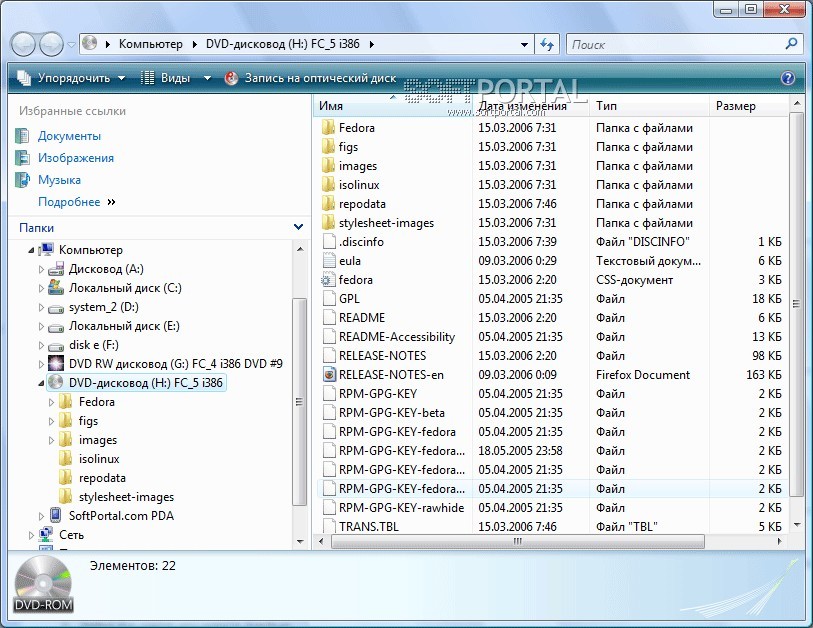This screenshot has height=628, width=813.
Task: Select the GPL file icon
Action: [329, 299]
